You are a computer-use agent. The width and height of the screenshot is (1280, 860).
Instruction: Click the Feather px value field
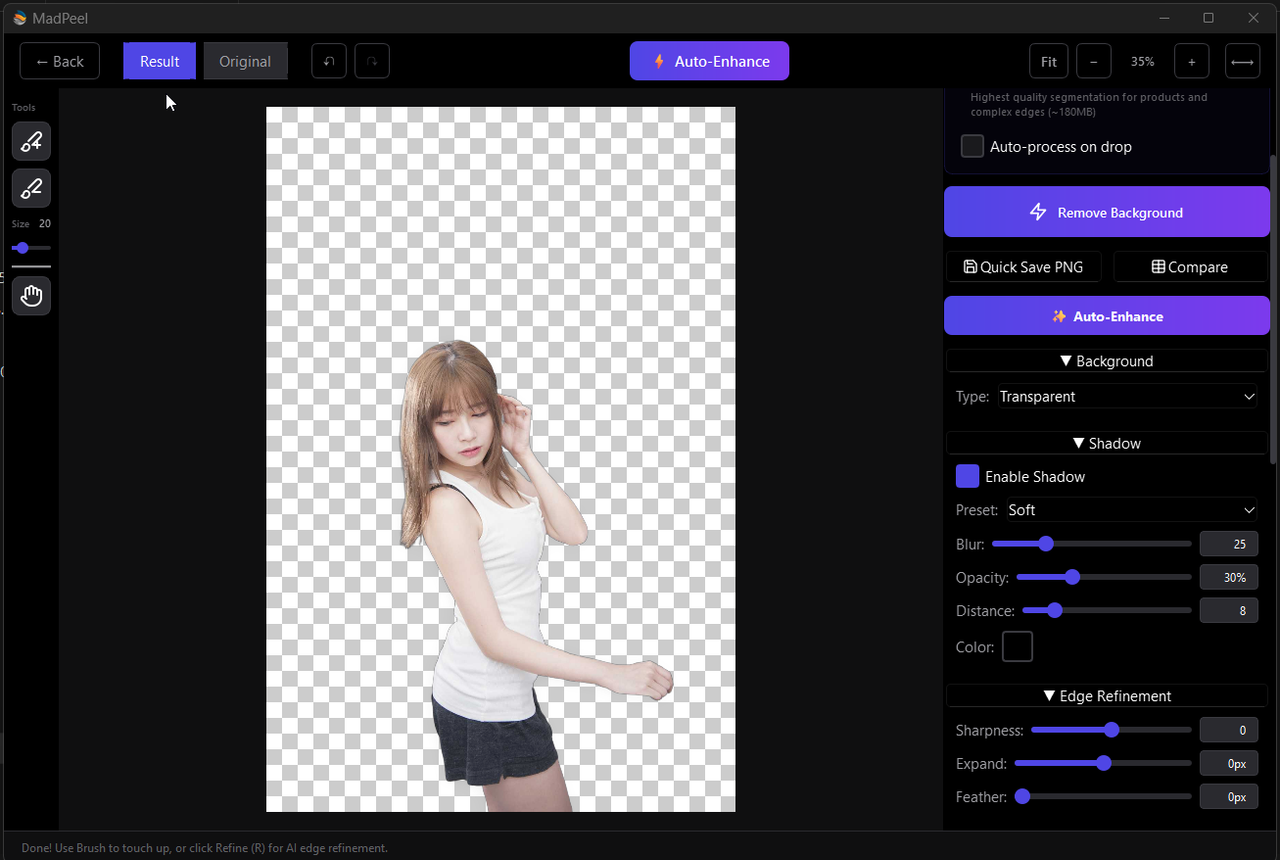pos(1229,797)
